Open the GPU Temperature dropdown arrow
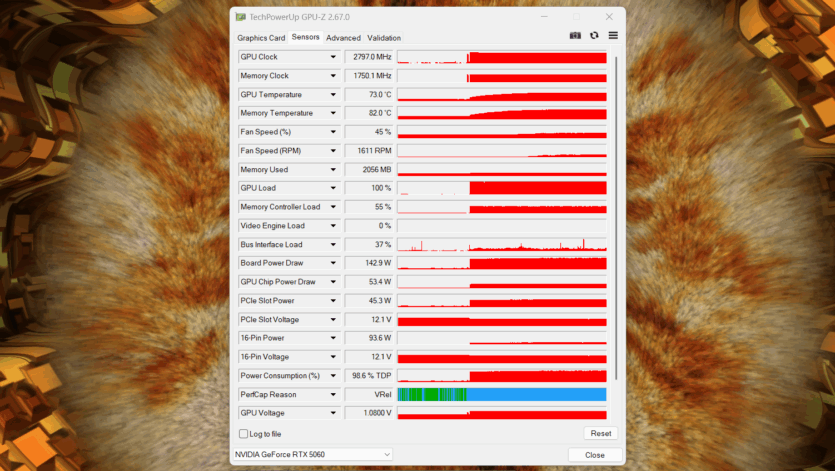835x471 pixels. pos(333,95)
